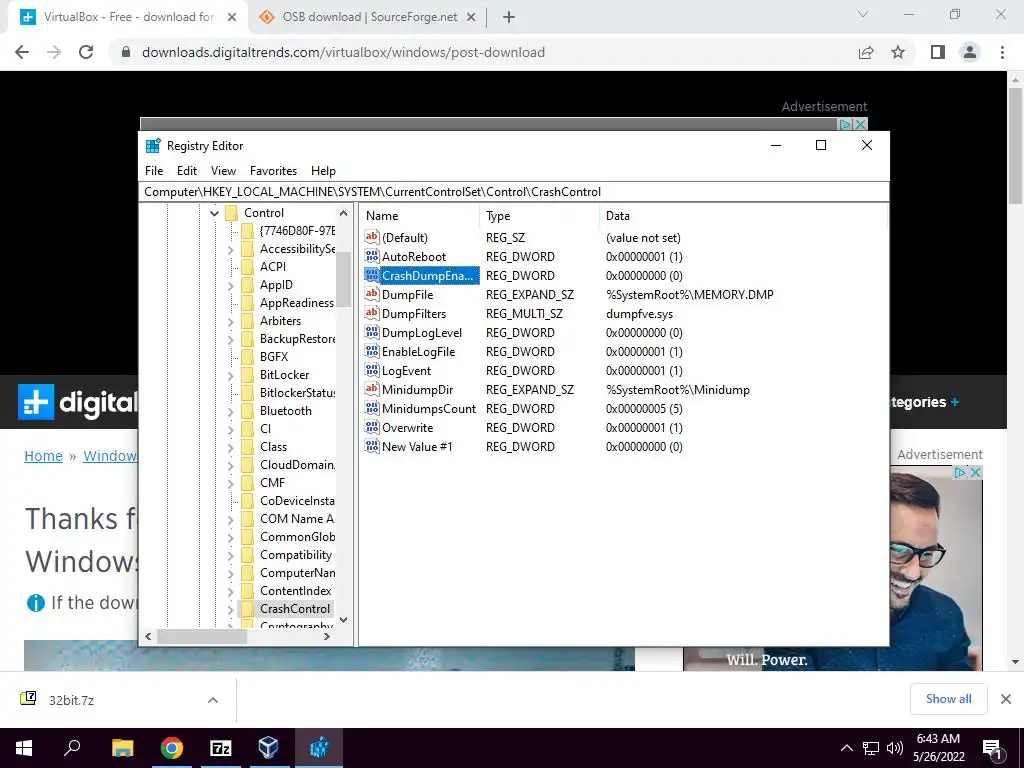
Task: Close the downloads bar
Action: coord(1006,699)
